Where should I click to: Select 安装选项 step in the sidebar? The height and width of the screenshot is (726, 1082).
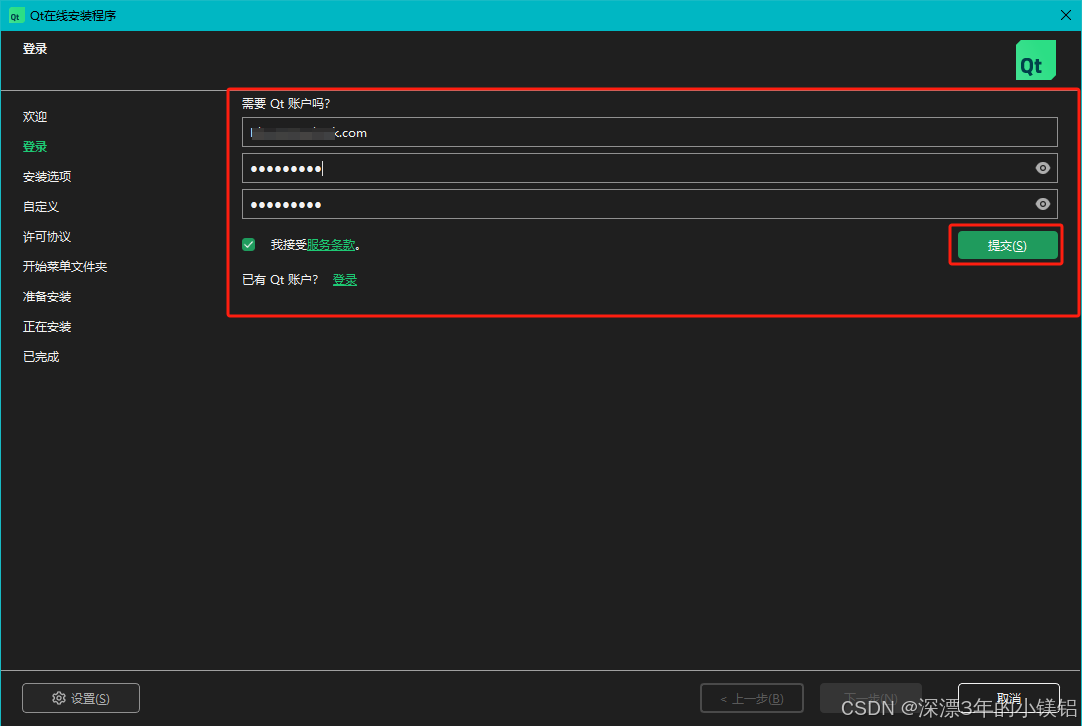[47, 177]
